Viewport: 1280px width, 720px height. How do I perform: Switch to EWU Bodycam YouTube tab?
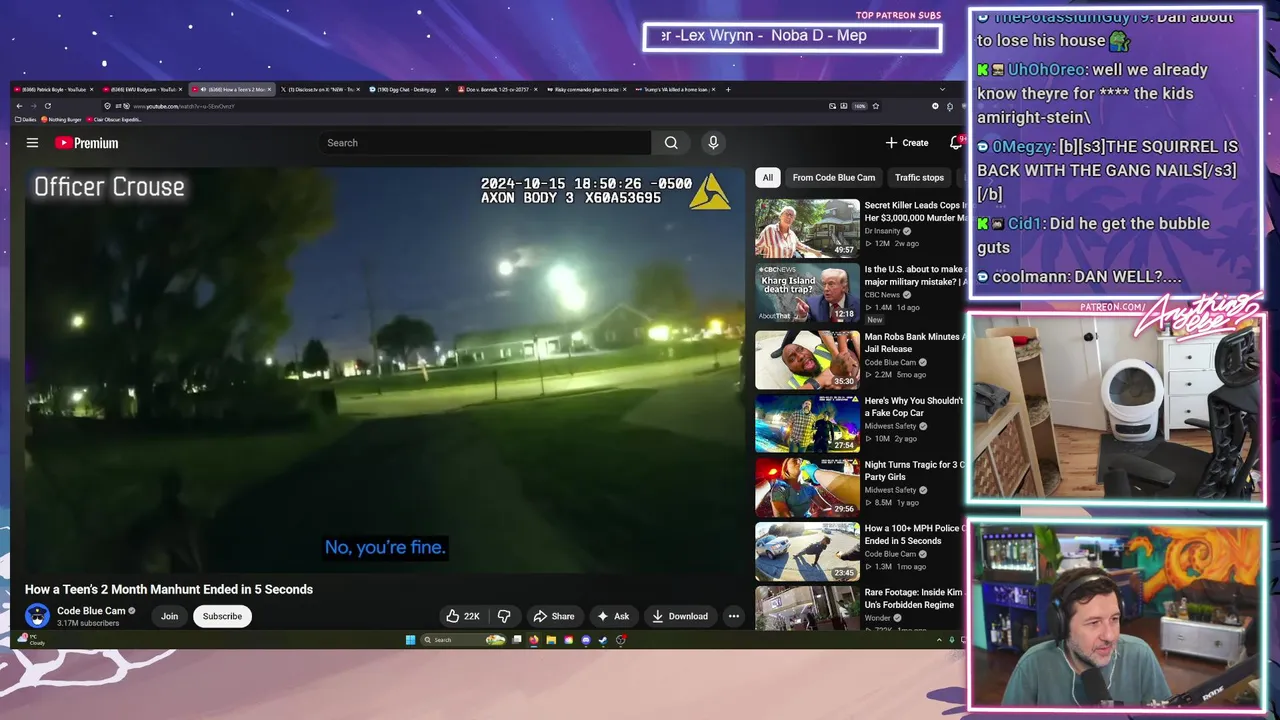coord(141,89)
